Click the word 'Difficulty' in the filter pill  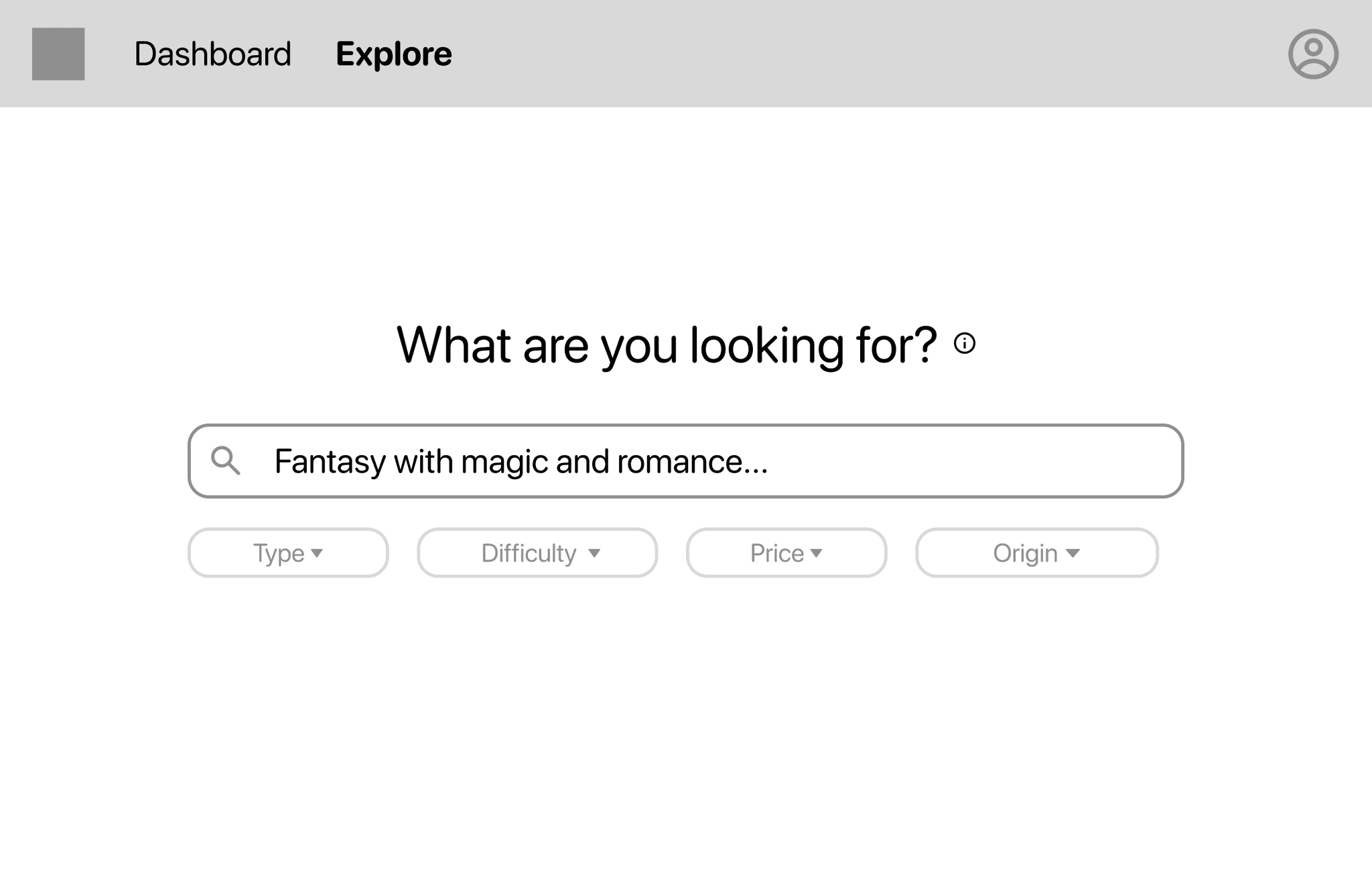(529, 554)
